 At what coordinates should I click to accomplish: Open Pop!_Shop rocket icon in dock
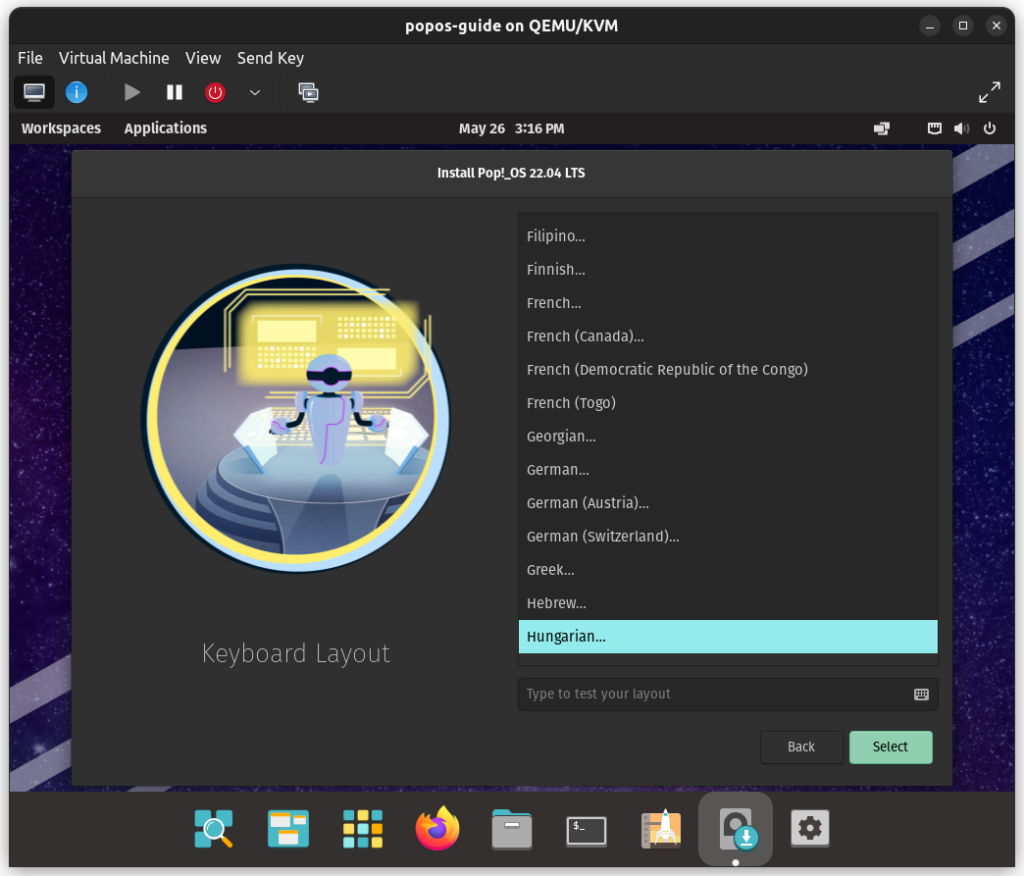pos(661,828)
